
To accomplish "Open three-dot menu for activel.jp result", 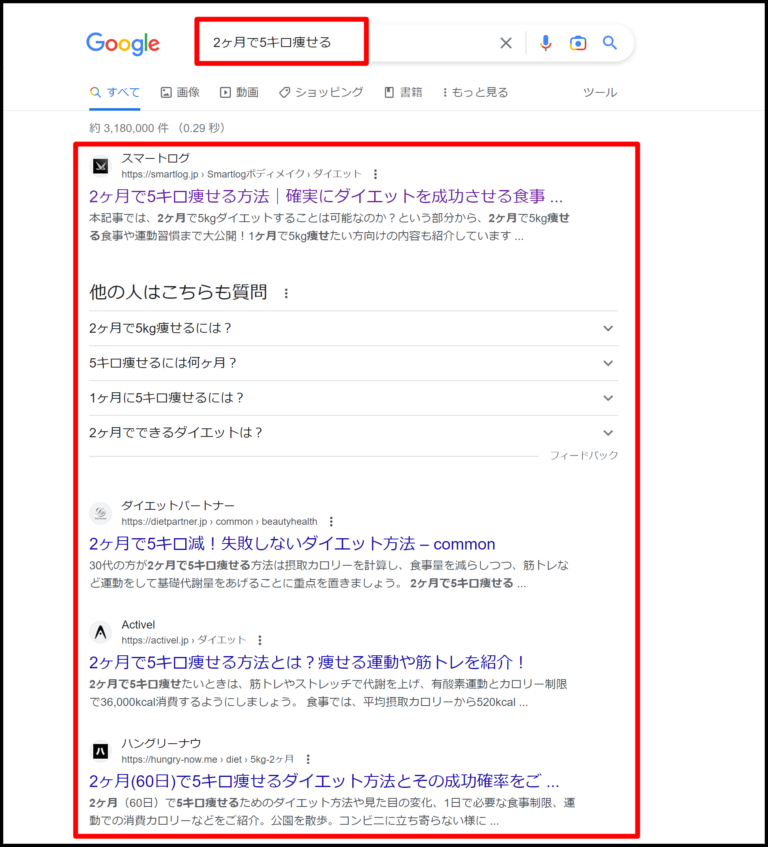I will click(x=260, y=640).
